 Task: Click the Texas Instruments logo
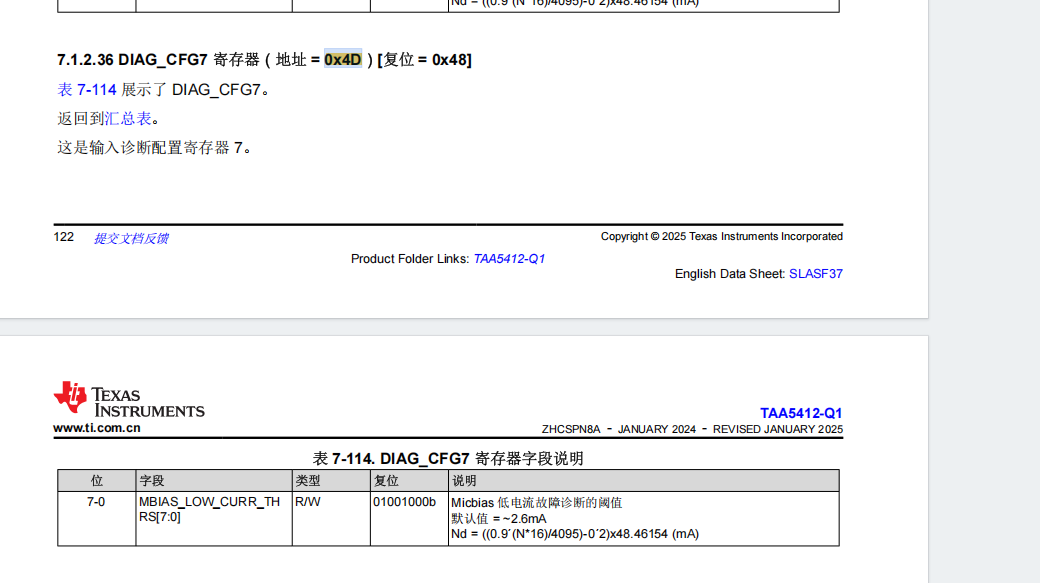pyautogui.click(x=129, y=399)
